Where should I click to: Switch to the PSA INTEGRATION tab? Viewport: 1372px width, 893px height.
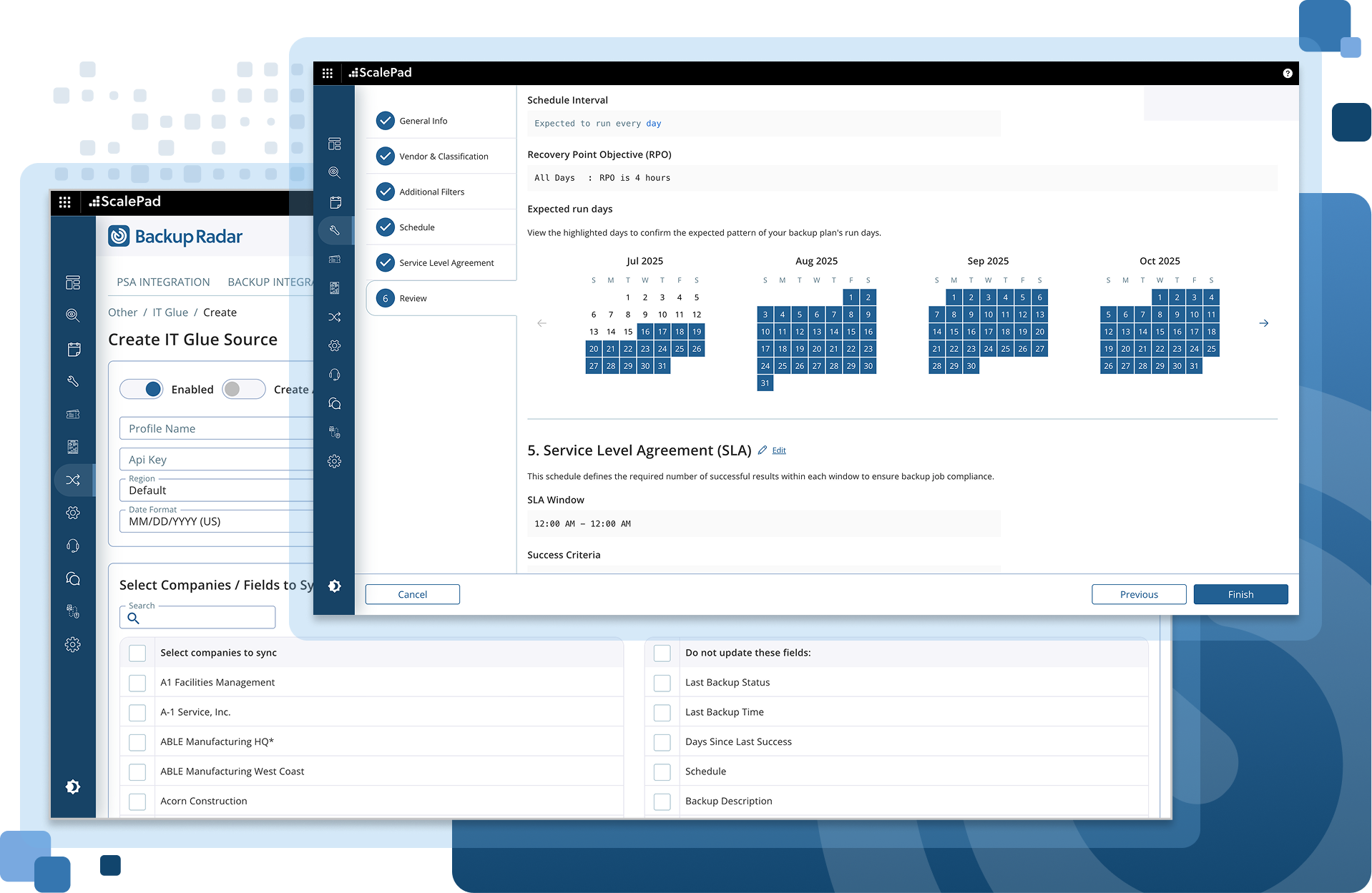(x=163, y=282)
